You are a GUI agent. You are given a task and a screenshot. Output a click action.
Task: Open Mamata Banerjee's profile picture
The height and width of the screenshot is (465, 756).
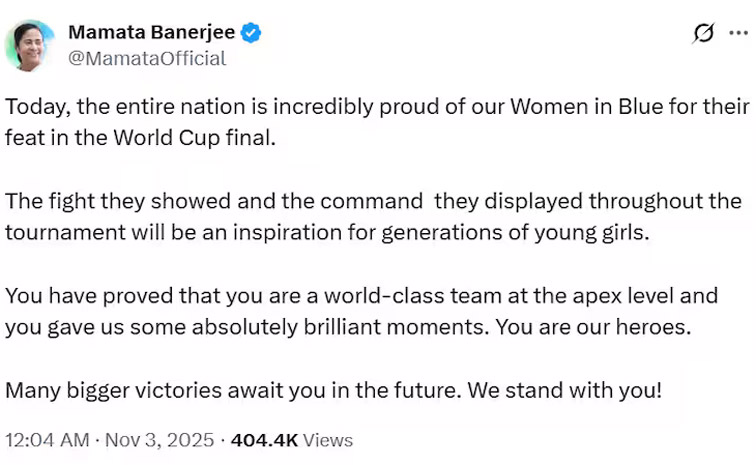pyautogui.click(x=30, y=45)
